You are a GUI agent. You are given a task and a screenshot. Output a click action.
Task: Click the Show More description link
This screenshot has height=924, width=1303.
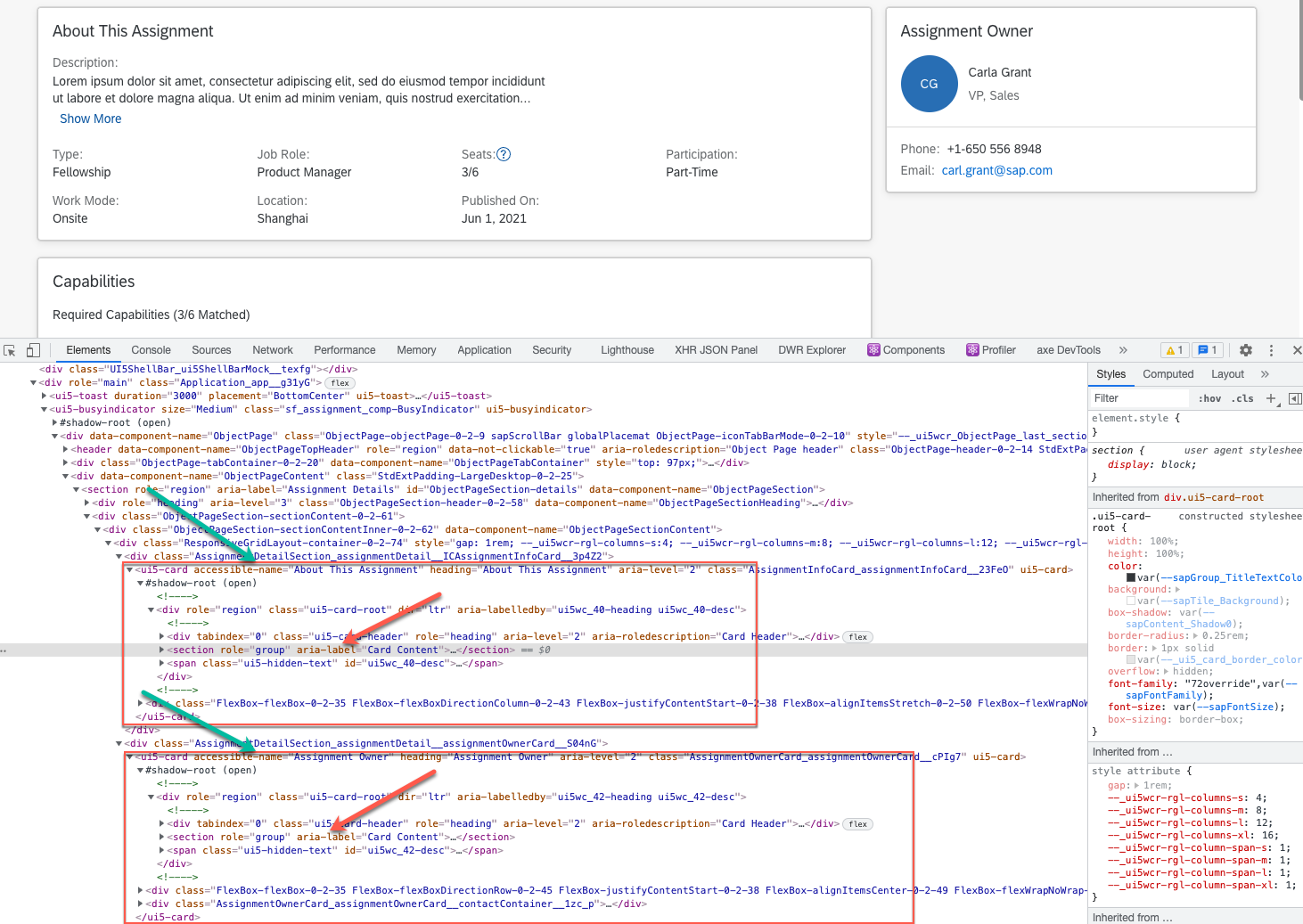tap(90, 119)
